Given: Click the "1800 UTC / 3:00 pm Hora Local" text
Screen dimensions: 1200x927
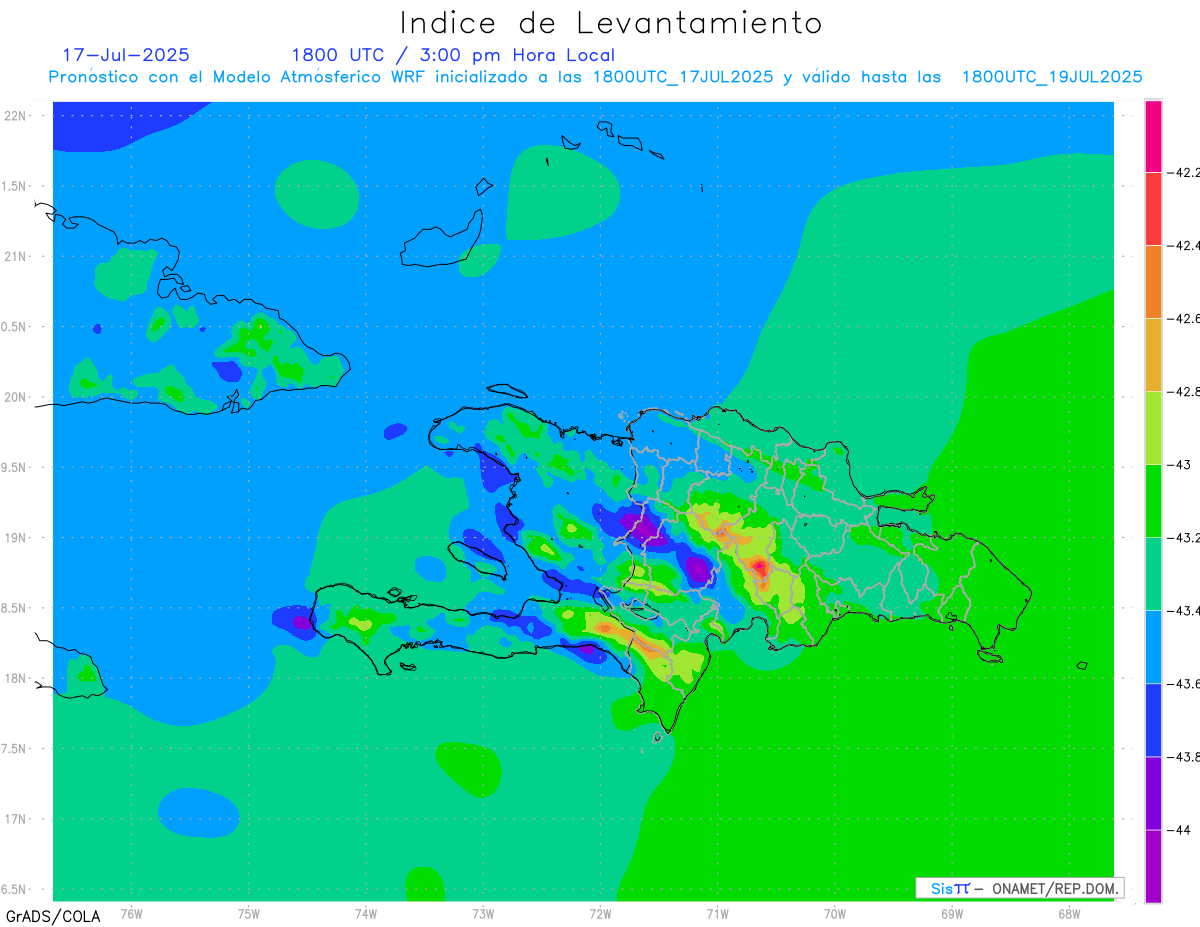Looking at the screenshot, I should pyautogui.click(x=453, y=55).
